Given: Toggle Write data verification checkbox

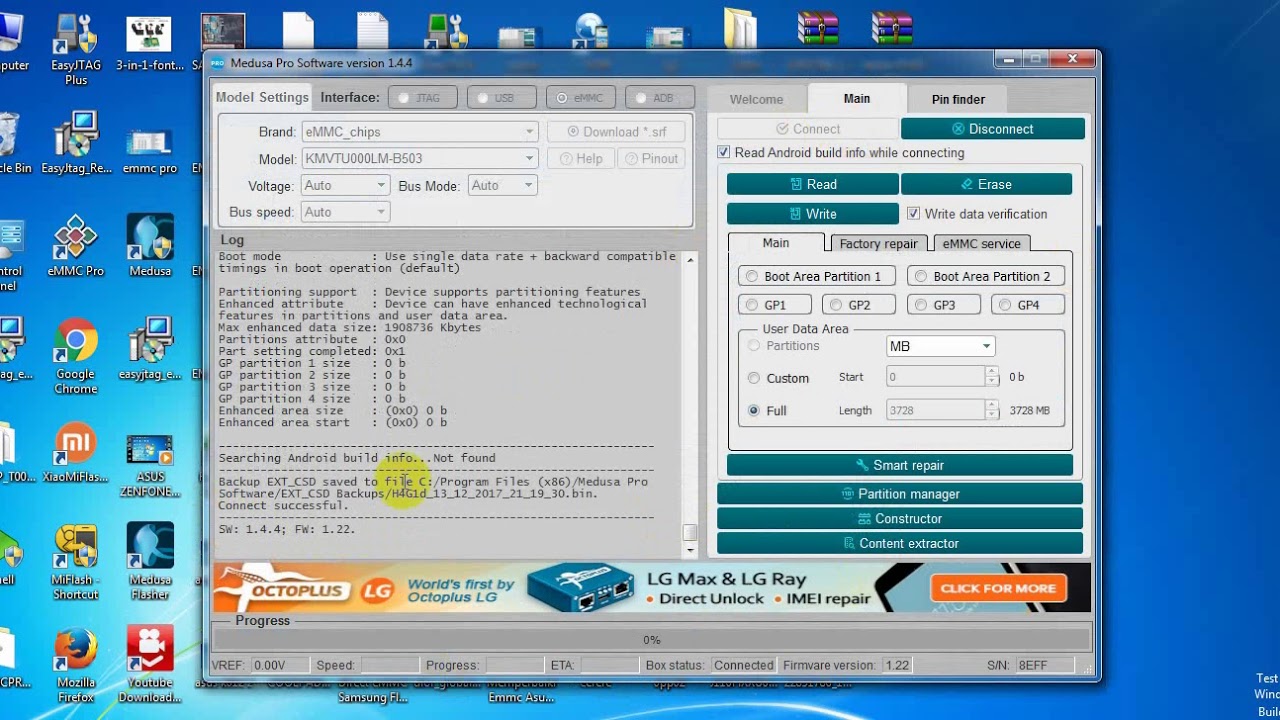Looking at the screenshot, I should point(913,214).
